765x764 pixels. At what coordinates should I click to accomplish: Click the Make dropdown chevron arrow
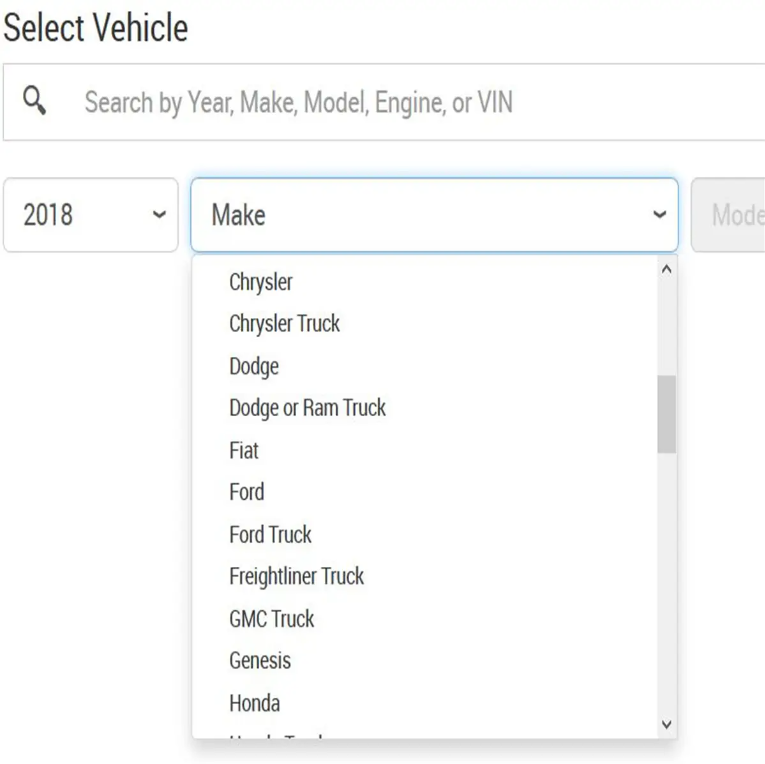pos(658,215)
